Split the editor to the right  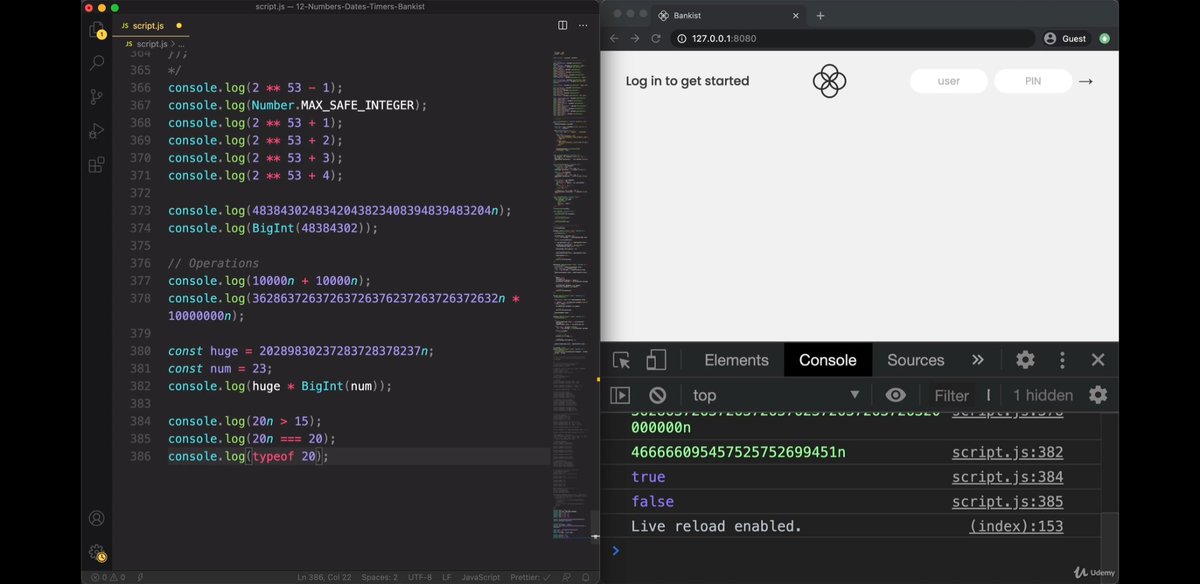[x=563, y=25]
